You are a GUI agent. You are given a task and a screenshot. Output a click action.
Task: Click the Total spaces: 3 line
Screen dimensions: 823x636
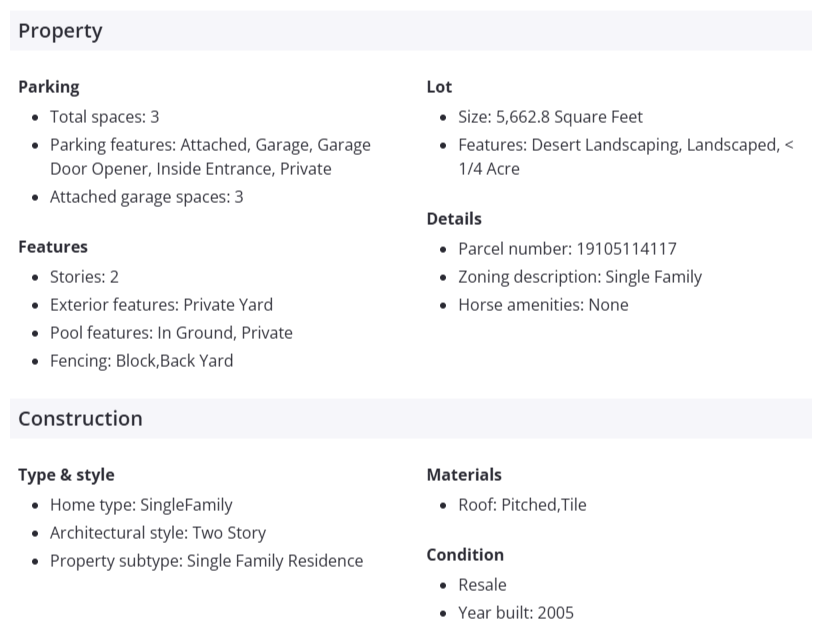point(104,117)
